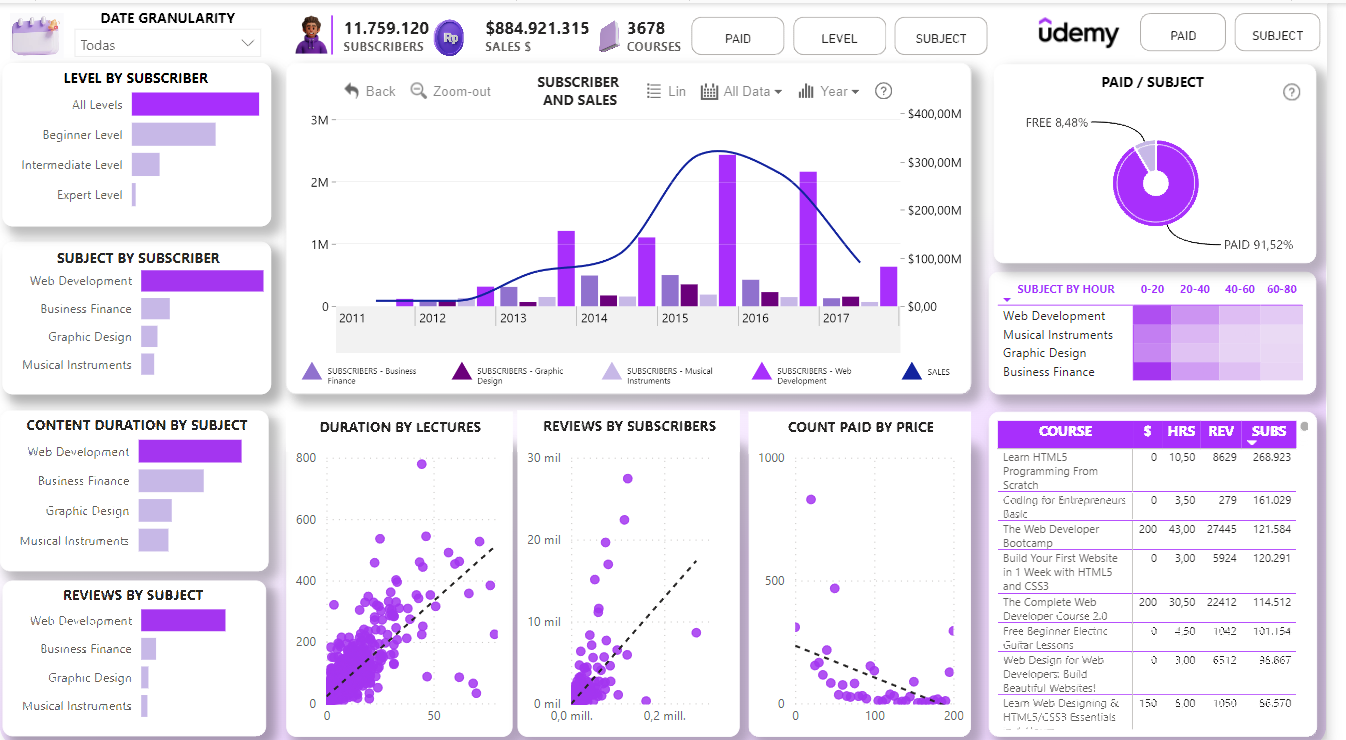Sort table by $ column header
The image size is (1346, 740).
click(1147, 431)
